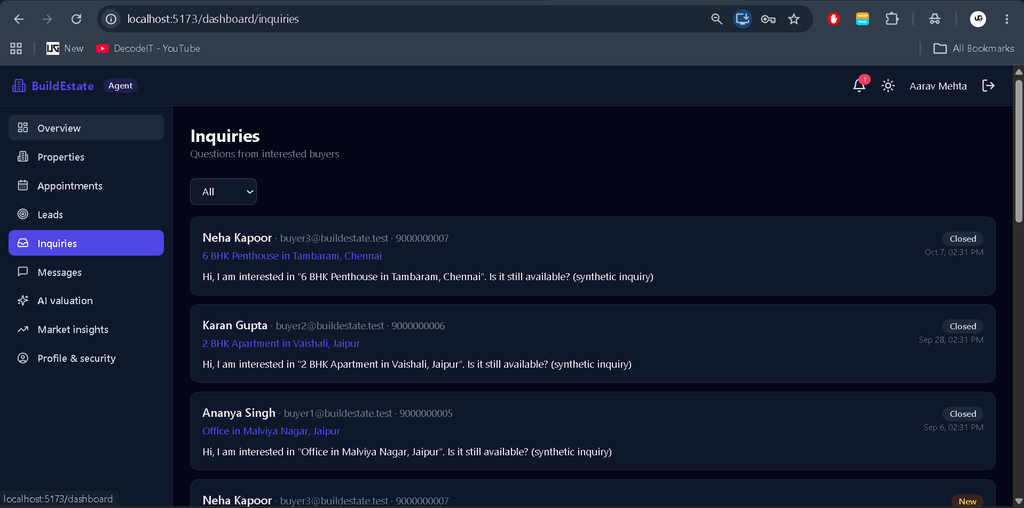The width and height of the screenshot is (1024, 508).
Task: Click the incognito-style profile spy icon
Action: [x=935, y=19]
